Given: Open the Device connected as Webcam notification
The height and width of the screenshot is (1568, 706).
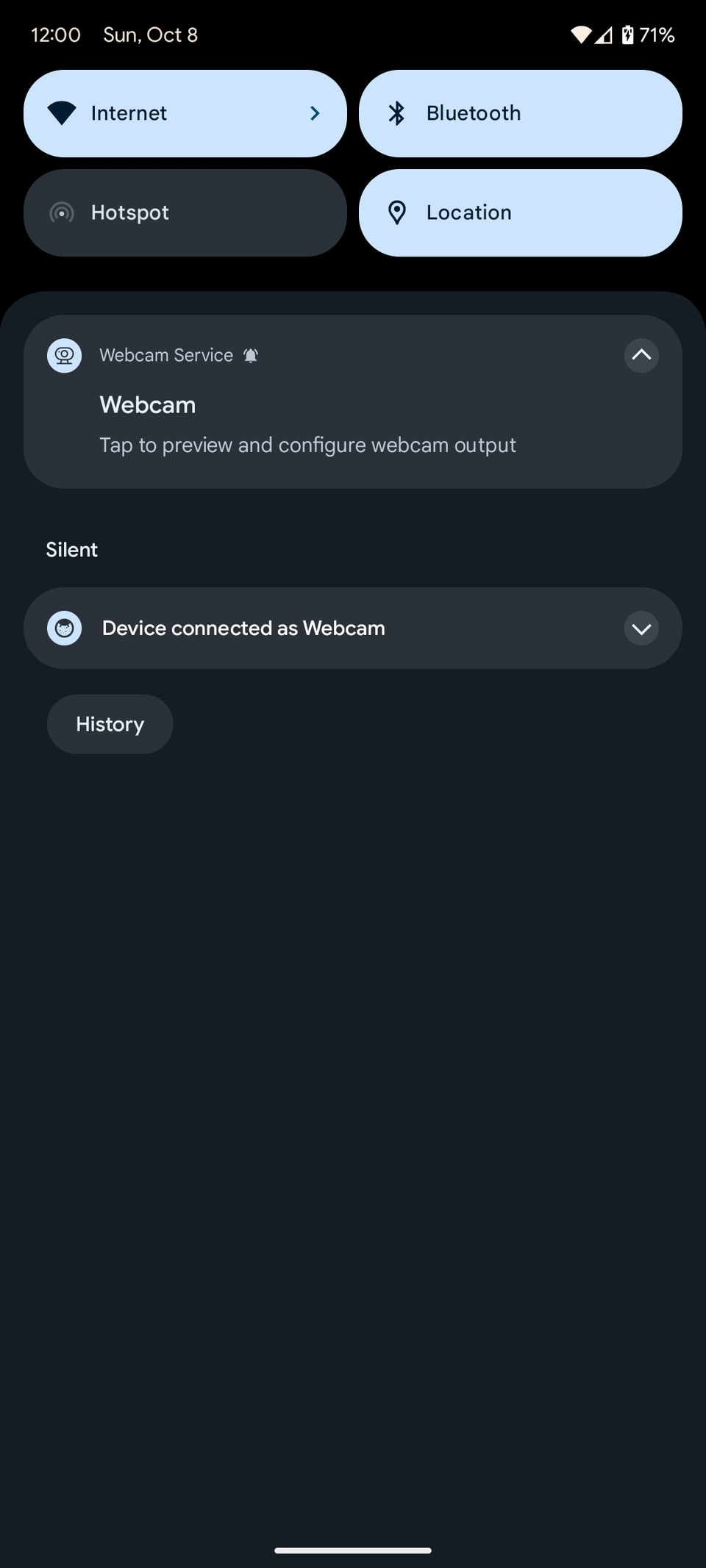Looking at the screenshot, I should point(244,629).
